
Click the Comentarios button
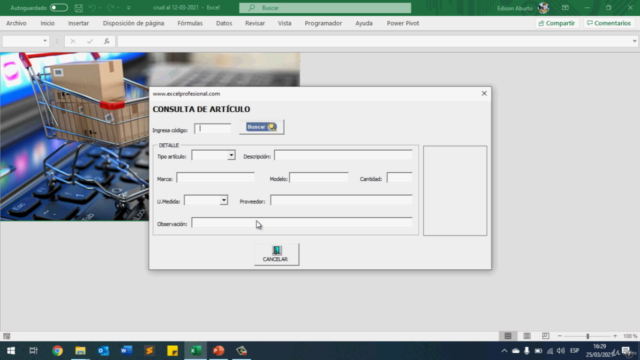tap(609, 23)
